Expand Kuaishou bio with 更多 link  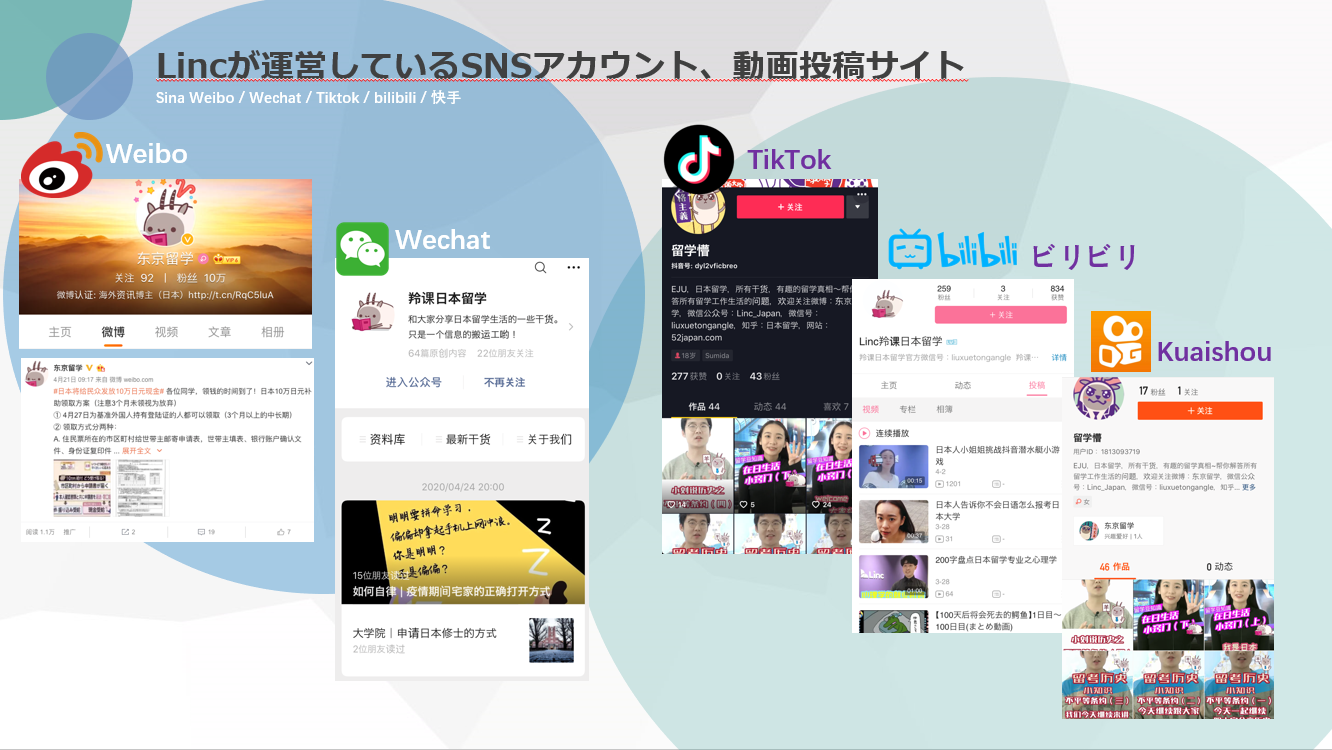pyautogui.click(x=1249, y=487)
